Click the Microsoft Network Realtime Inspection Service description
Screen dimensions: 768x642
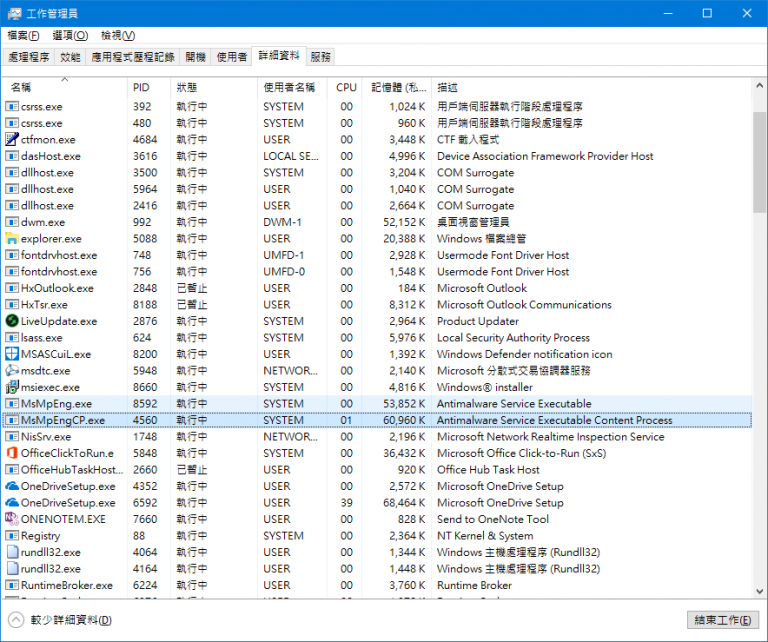(x=551, y=437)
